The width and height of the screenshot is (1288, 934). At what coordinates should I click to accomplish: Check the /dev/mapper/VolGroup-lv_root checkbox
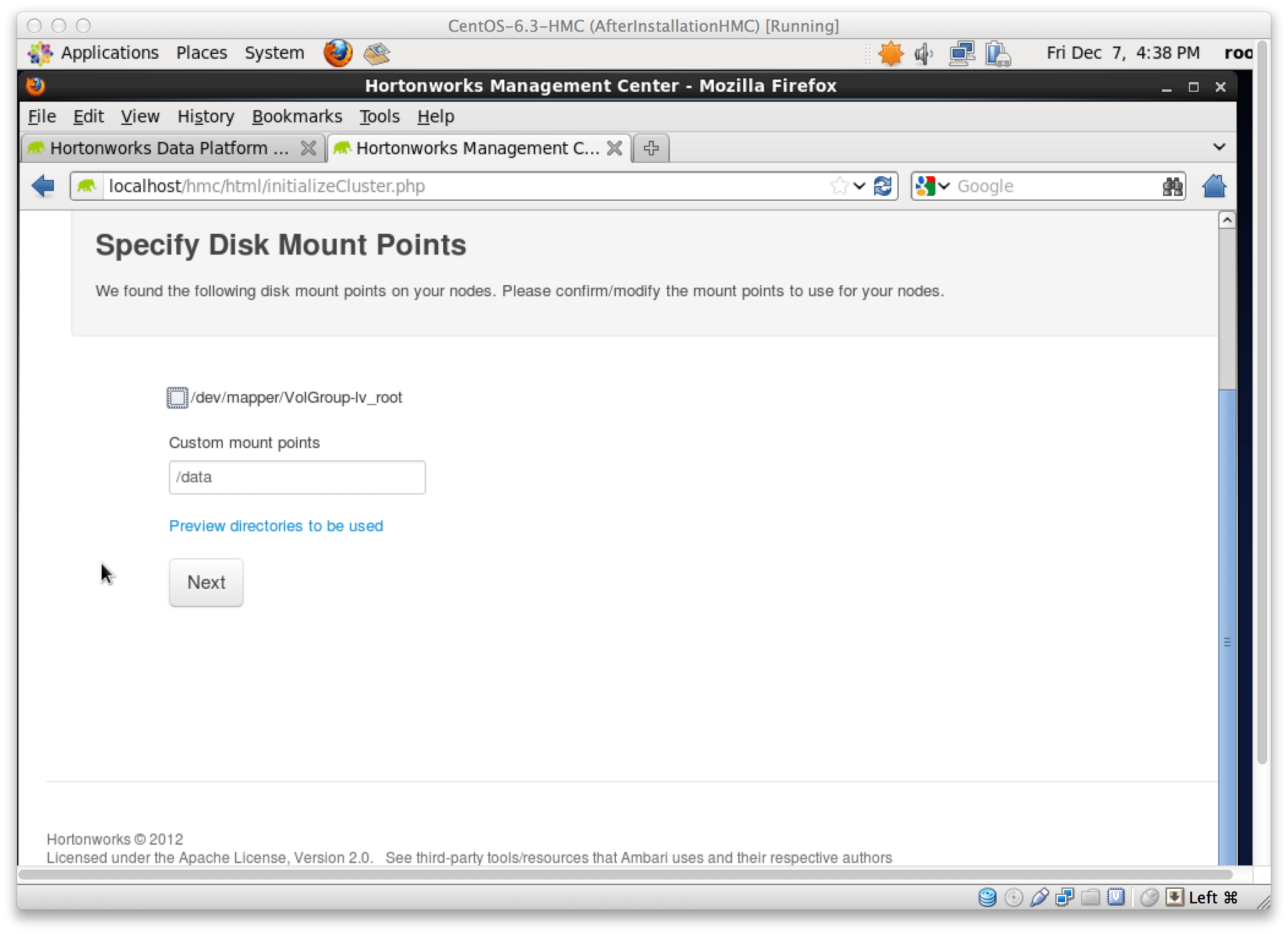(x=178, y=398)
